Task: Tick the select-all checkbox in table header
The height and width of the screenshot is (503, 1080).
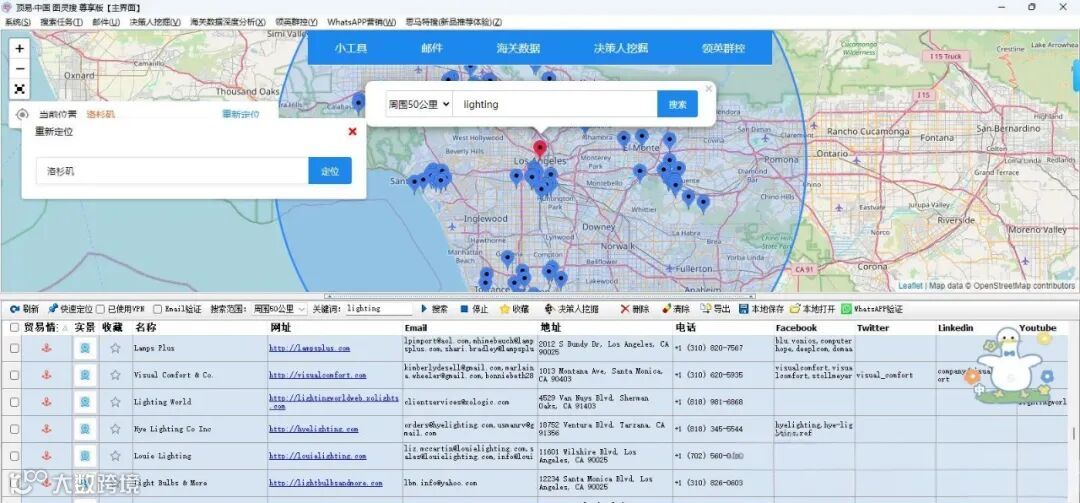Action: (14, 328)
